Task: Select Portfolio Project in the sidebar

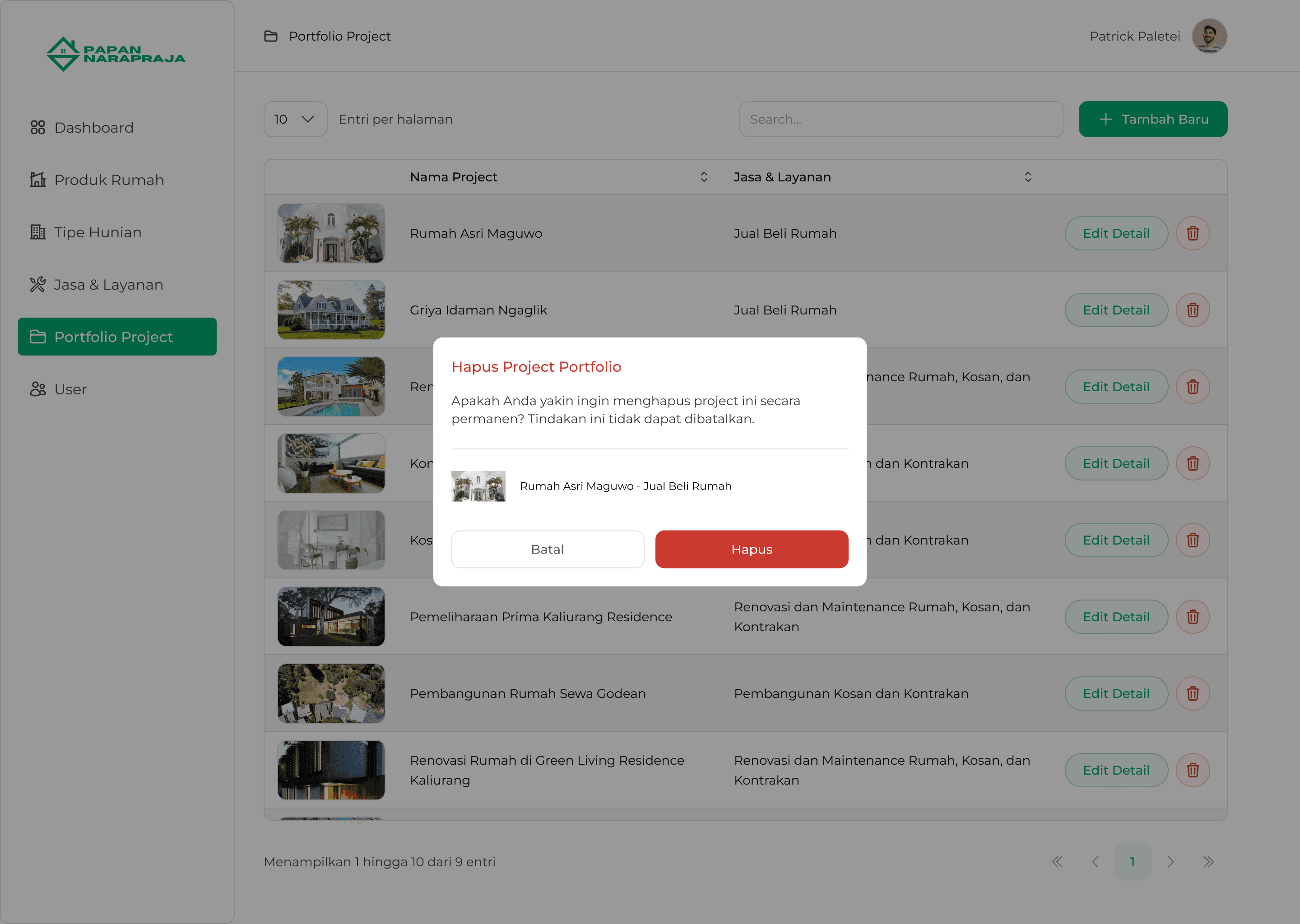Action: click(117, 337)
